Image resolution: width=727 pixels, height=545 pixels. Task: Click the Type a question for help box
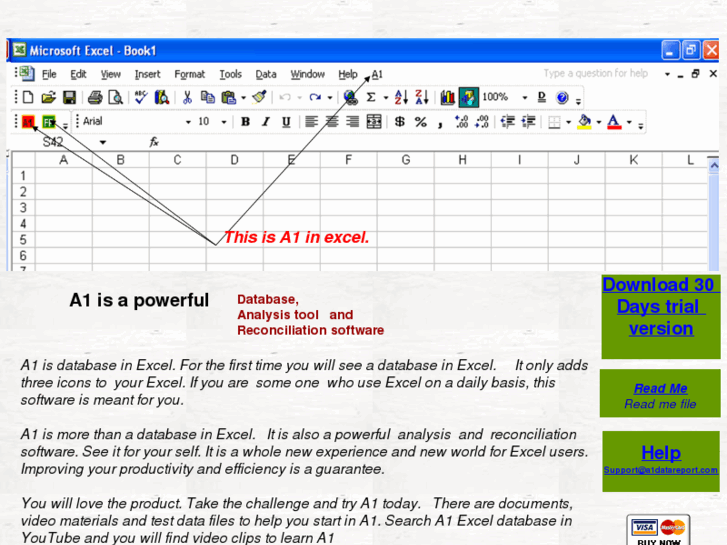(x=596, y=73)
